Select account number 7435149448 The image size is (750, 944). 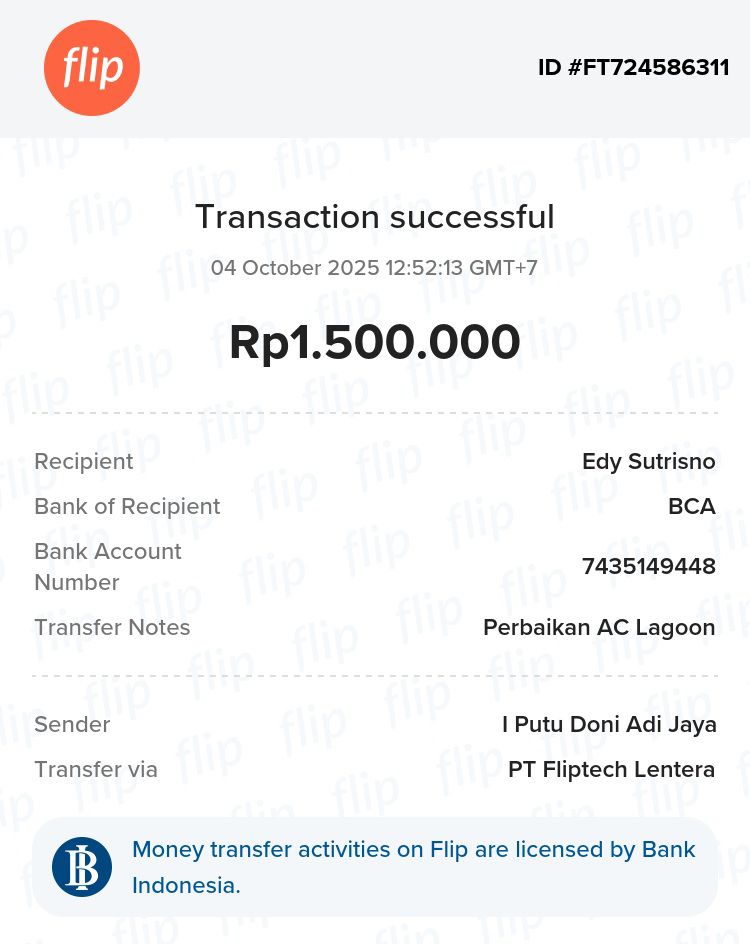pos(648,567)
